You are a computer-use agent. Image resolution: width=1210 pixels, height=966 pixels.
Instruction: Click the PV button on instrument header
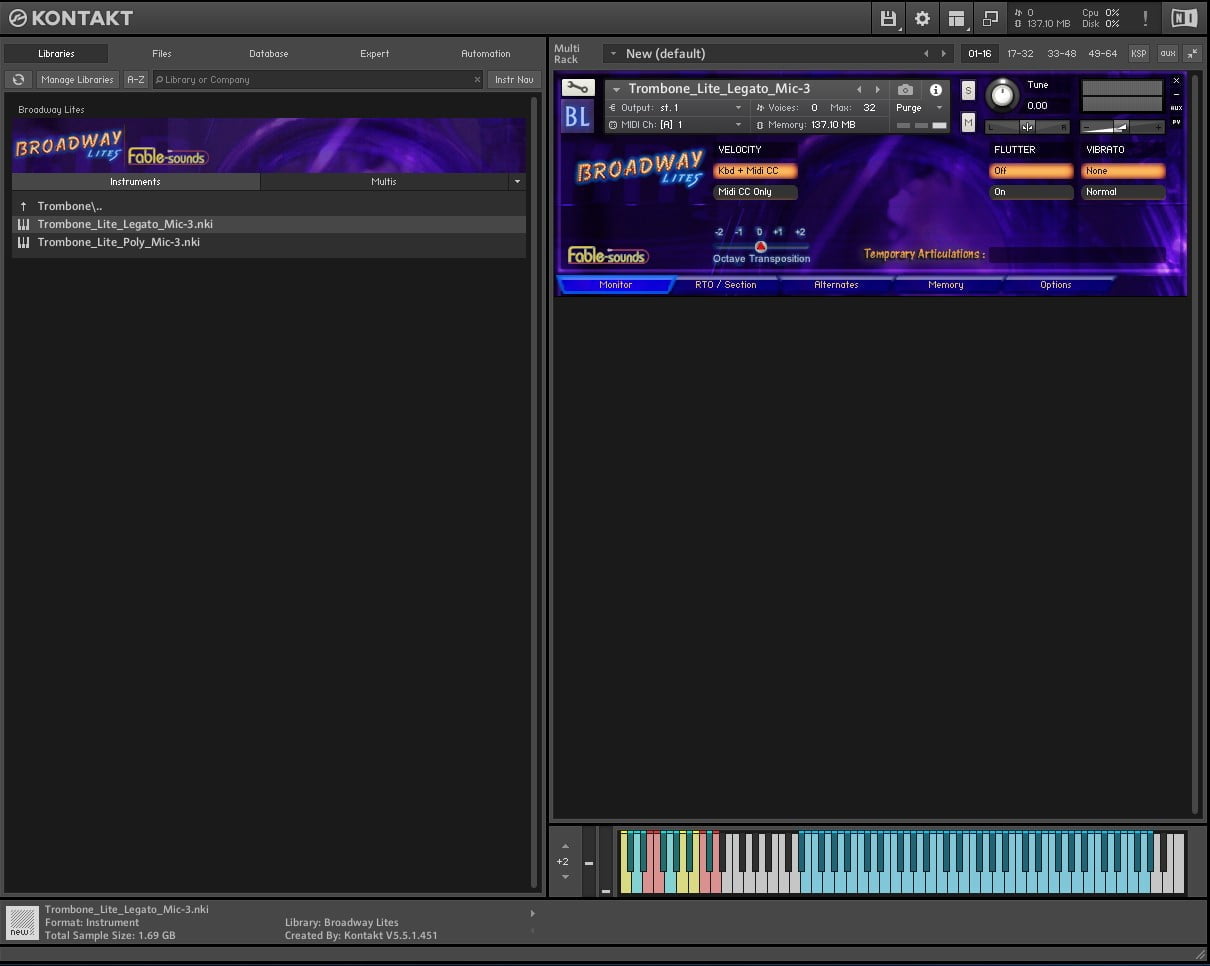click(1176, 122)
